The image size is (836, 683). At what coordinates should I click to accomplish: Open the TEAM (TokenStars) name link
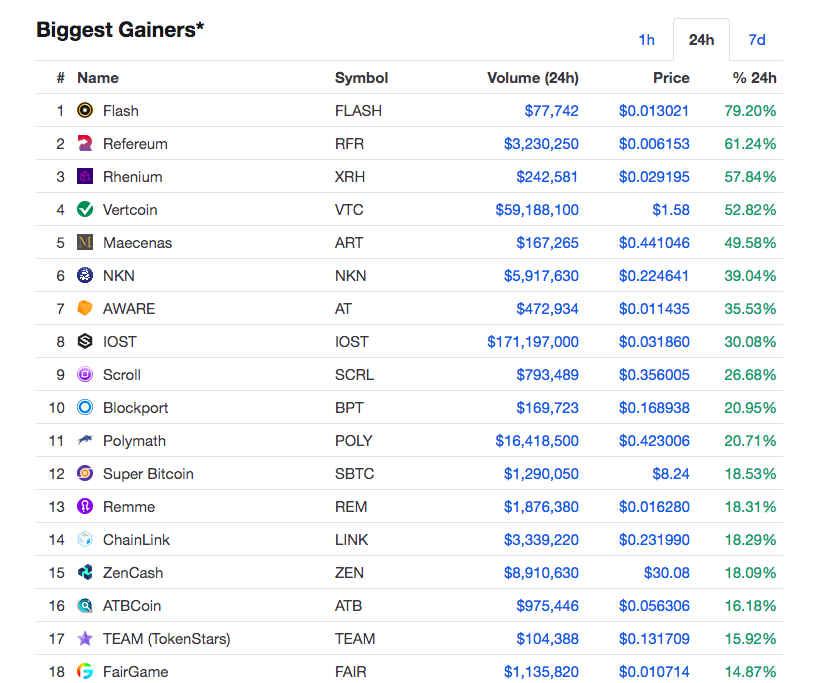pyautogui.click(x=167, y=639)
